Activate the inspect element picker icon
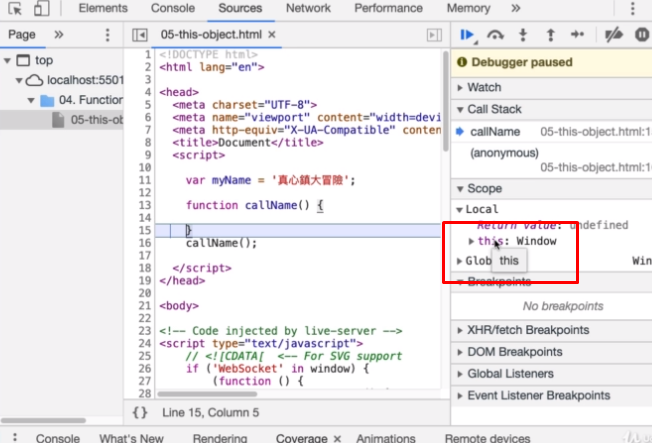The height and width of the screenshot is (443, 652). click(x=15, y=8)
